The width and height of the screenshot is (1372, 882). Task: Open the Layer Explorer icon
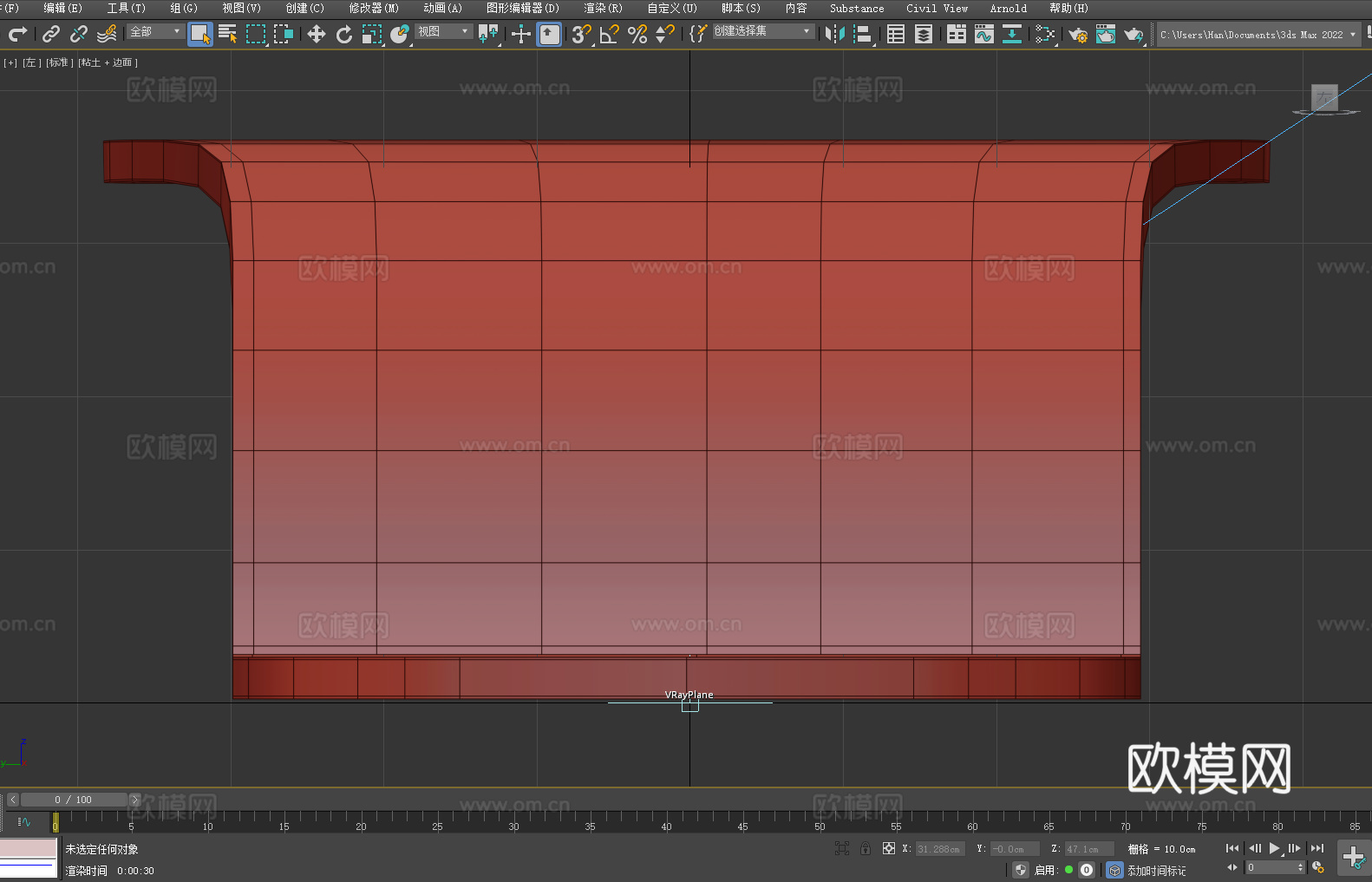[924, 34]
